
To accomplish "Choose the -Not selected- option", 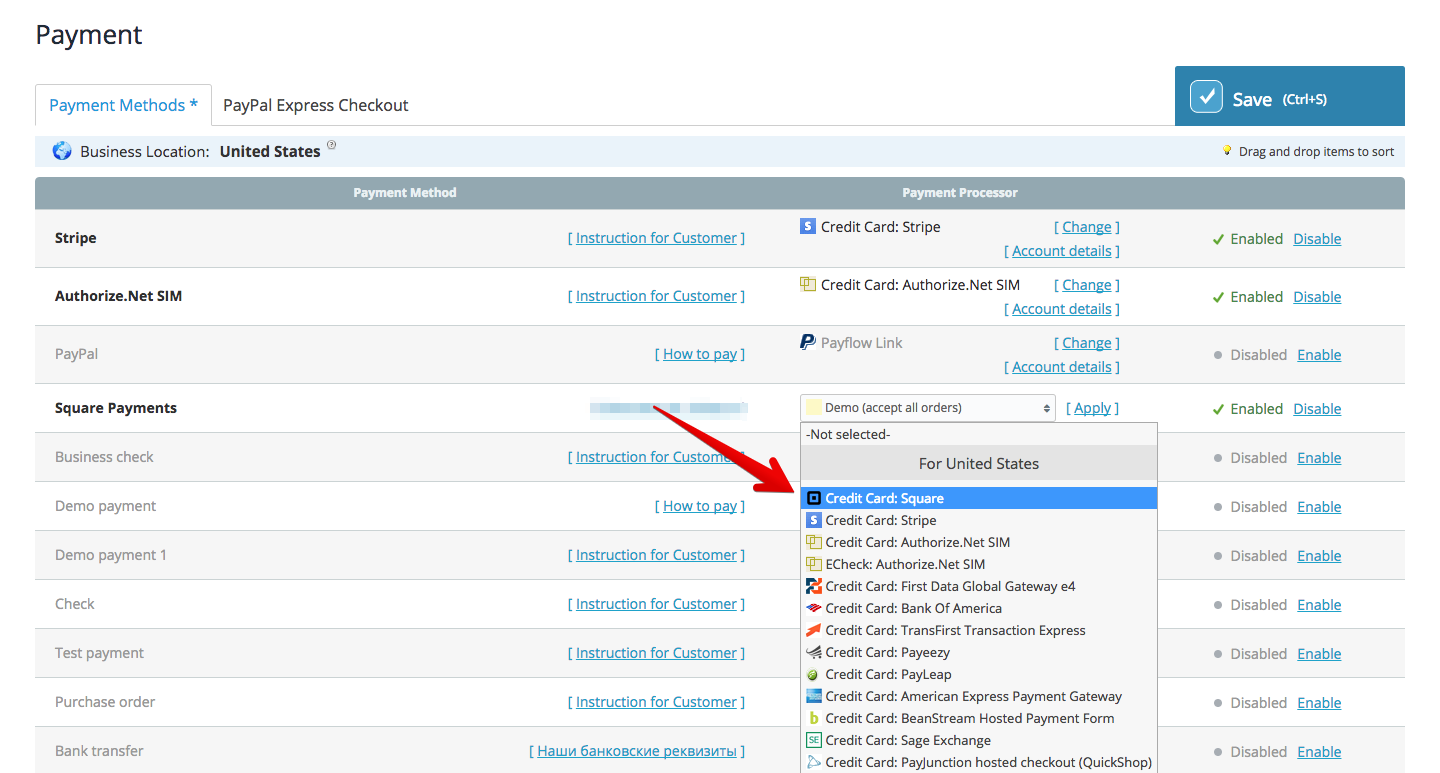I will point(979,434).
